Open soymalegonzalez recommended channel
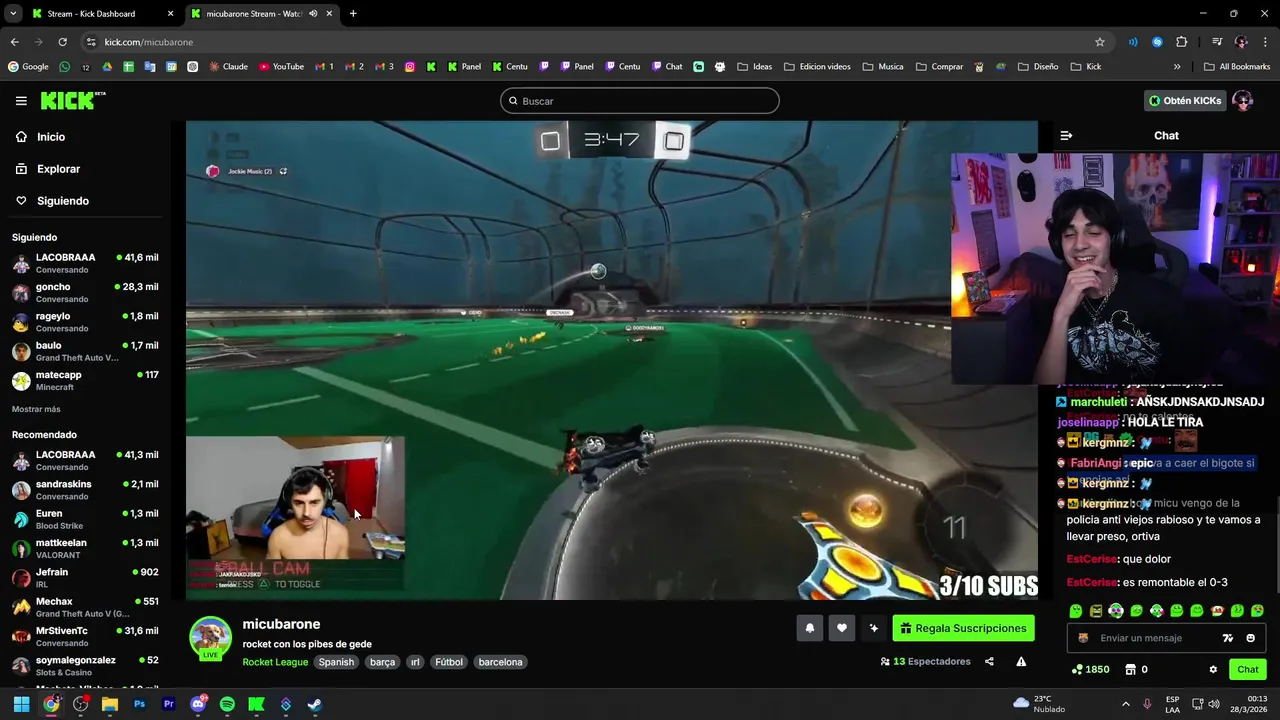 coord(87,665)
